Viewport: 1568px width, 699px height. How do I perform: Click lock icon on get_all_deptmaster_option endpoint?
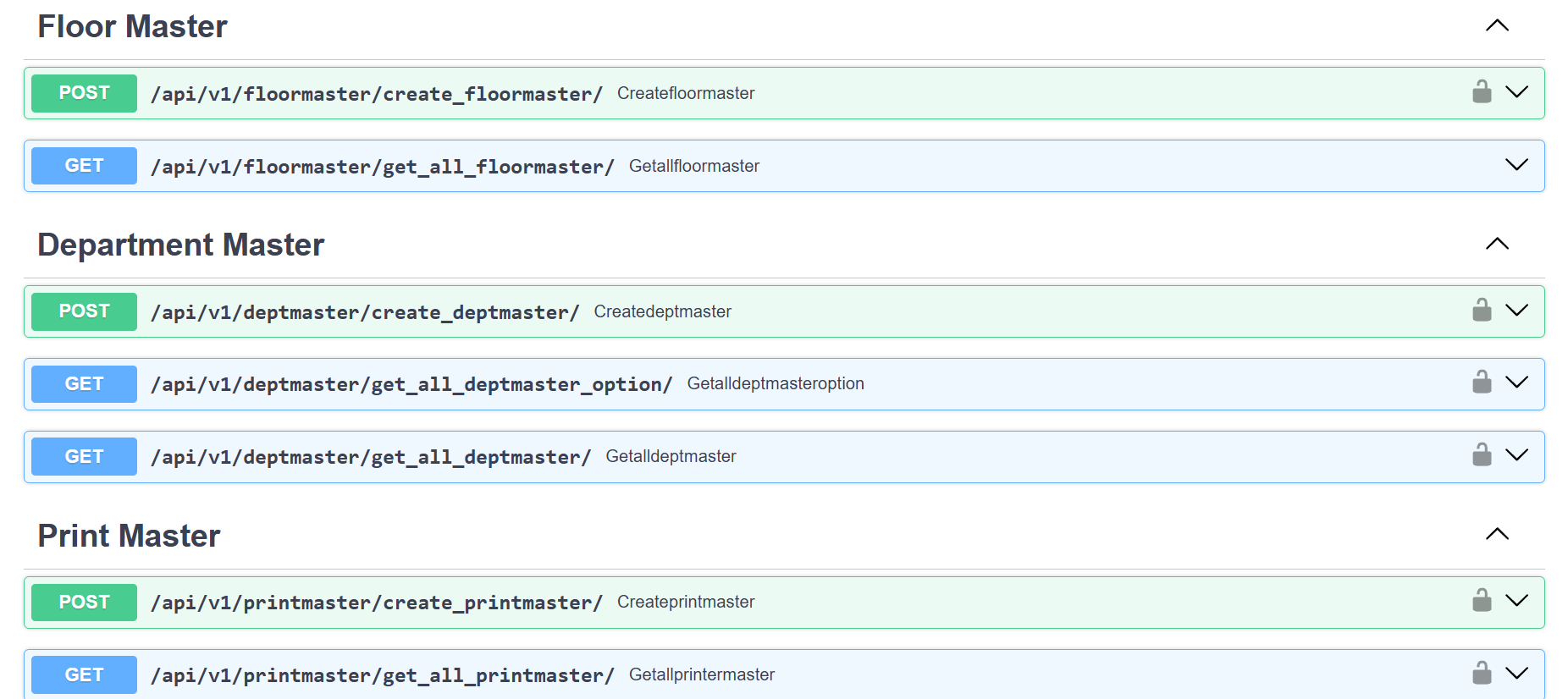point(1482,382)
